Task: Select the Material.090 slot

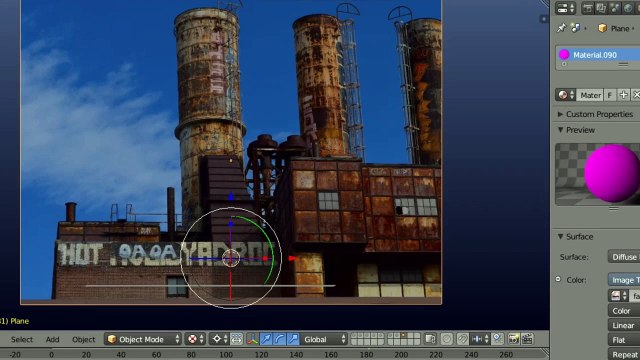Action: [x=598, y=55]
